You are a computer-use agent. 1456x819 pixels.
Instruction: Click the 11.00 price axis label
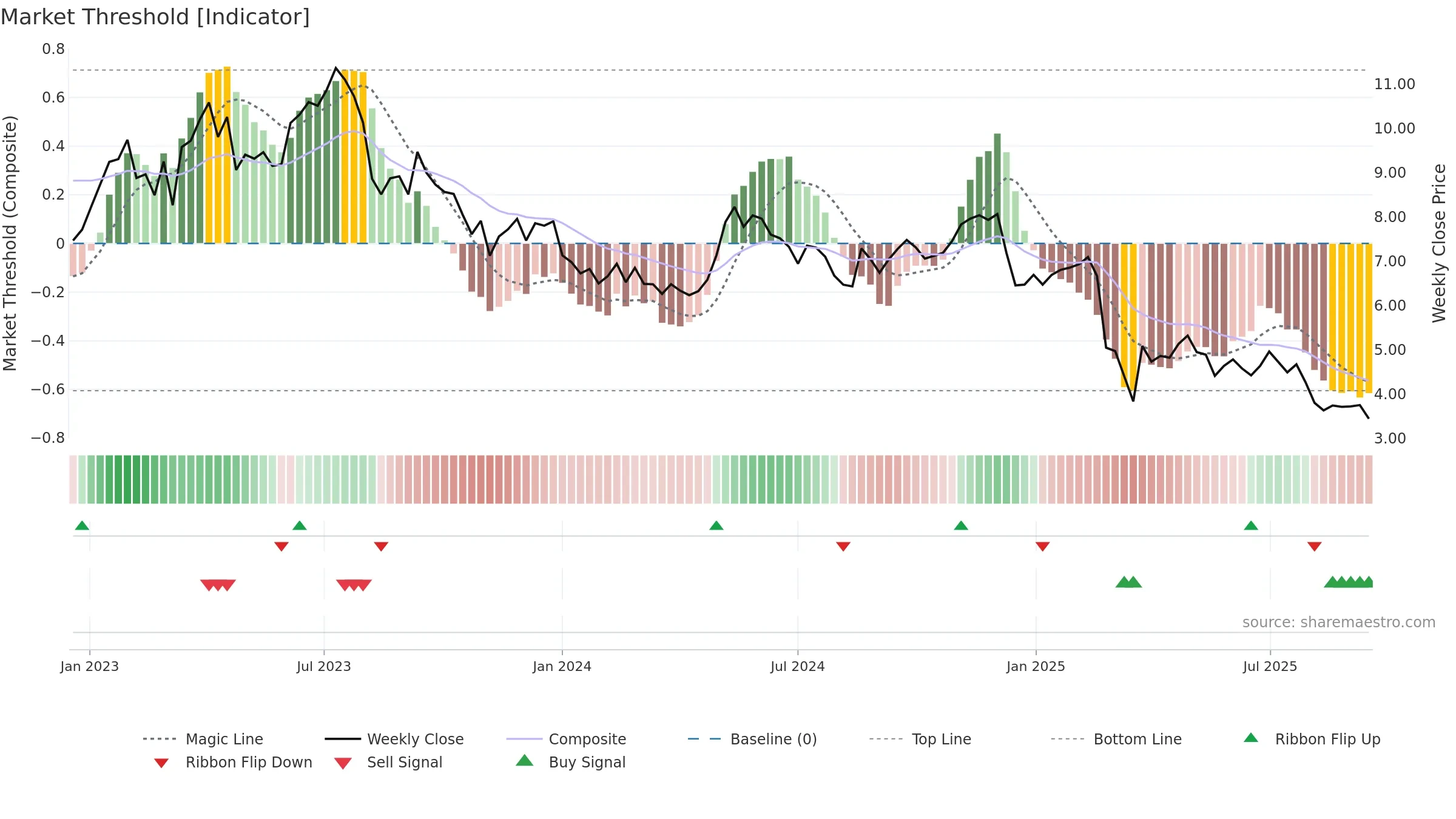point(1394,84)
